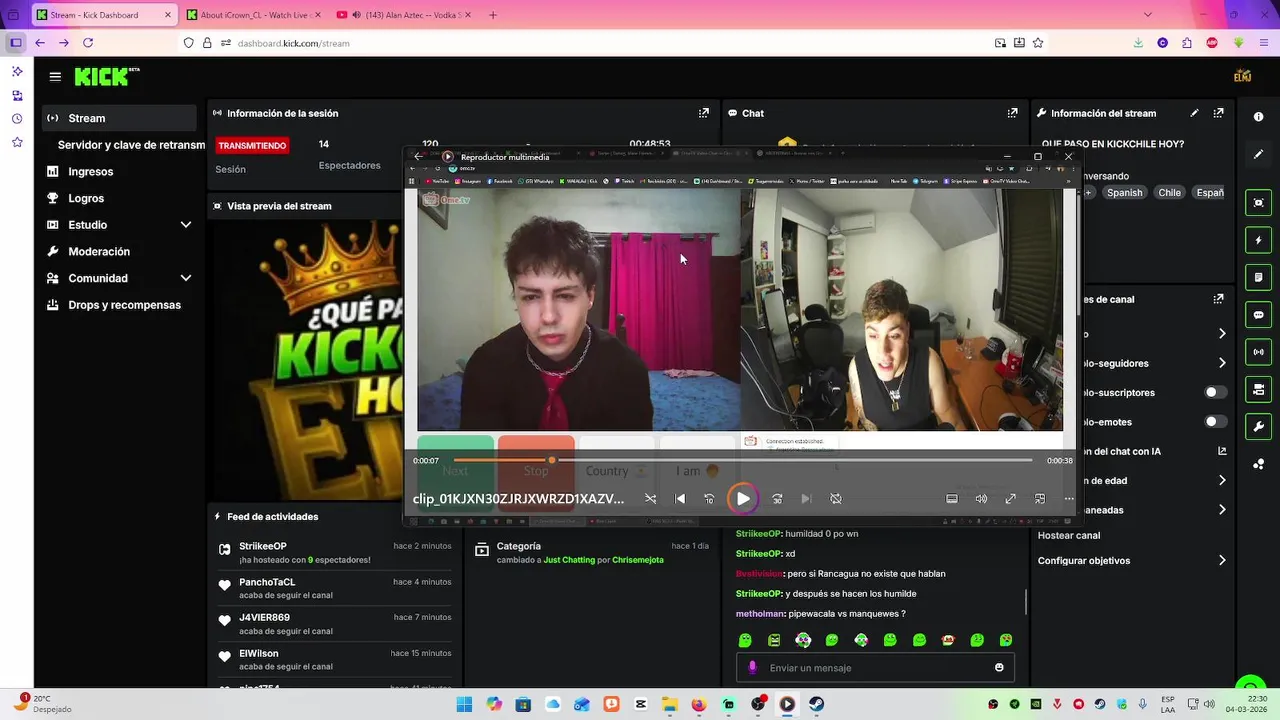Click the pencil icon in right rail
The width and height of the screenshot is (1280, 720).
pyautogui.click(x=1258, y=154)
